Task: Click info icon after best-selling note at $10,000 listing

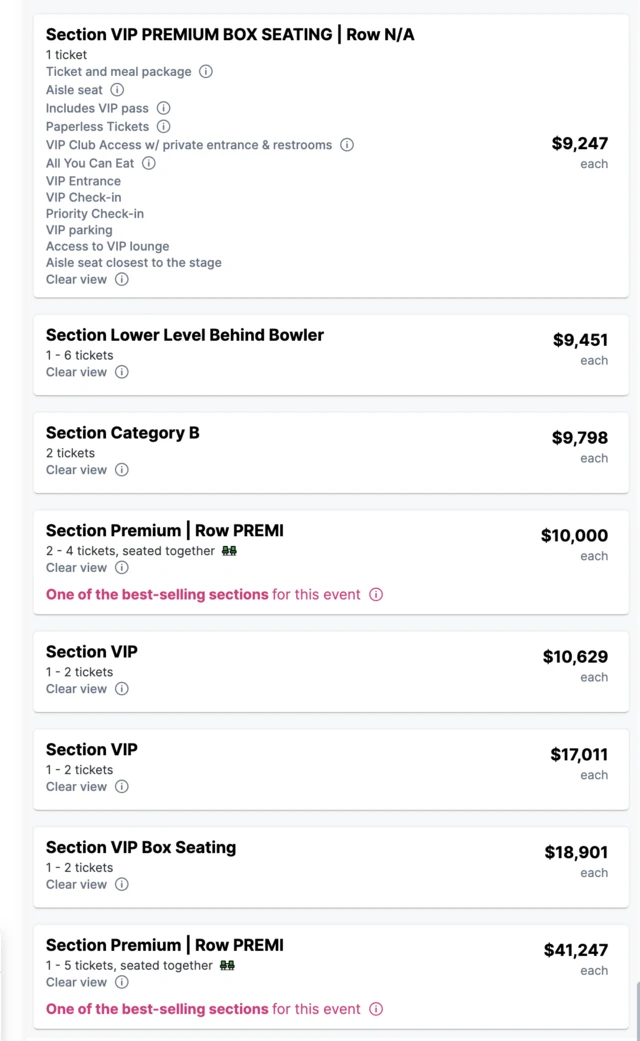Action: coord(376,594)
